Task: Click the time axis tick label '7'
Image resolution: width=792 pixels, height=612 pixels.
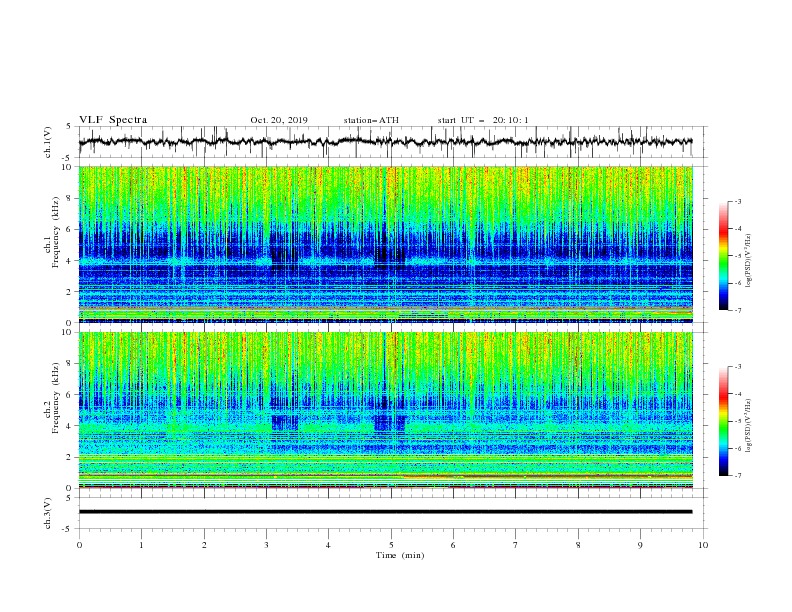Action: (516, 545)
